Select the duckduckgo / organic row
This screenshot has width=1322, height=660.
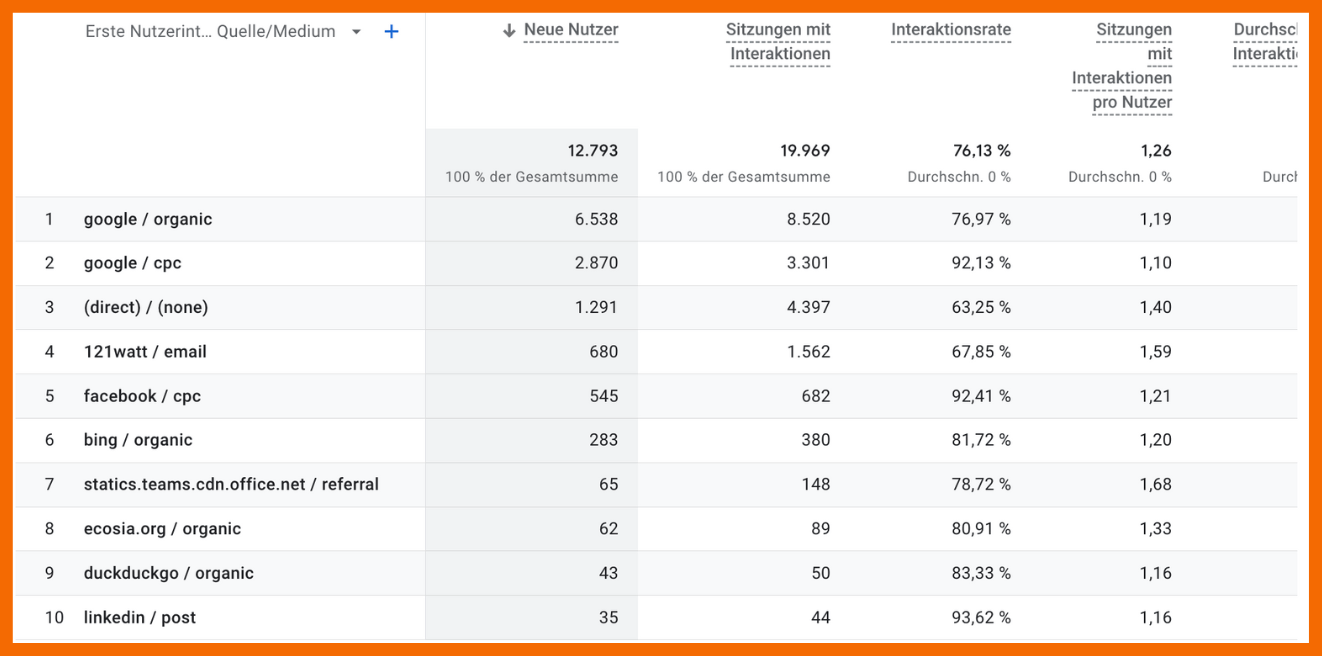click(x=168, y=573)
